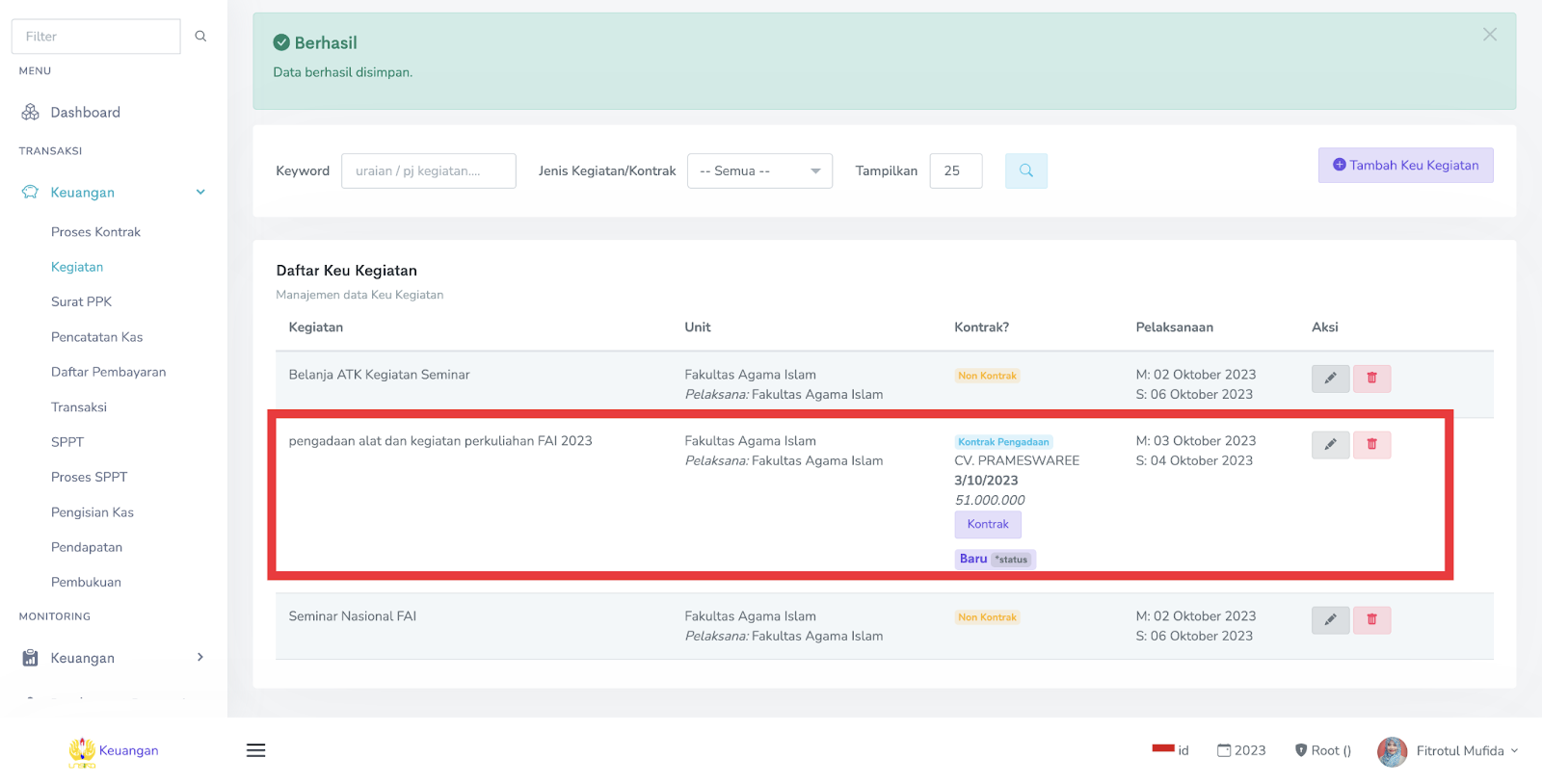The image size is (1542, 784).
Task: Edit the Belanja ATK Kegiatan Seminar row
Action: [x=1330, y=379]
